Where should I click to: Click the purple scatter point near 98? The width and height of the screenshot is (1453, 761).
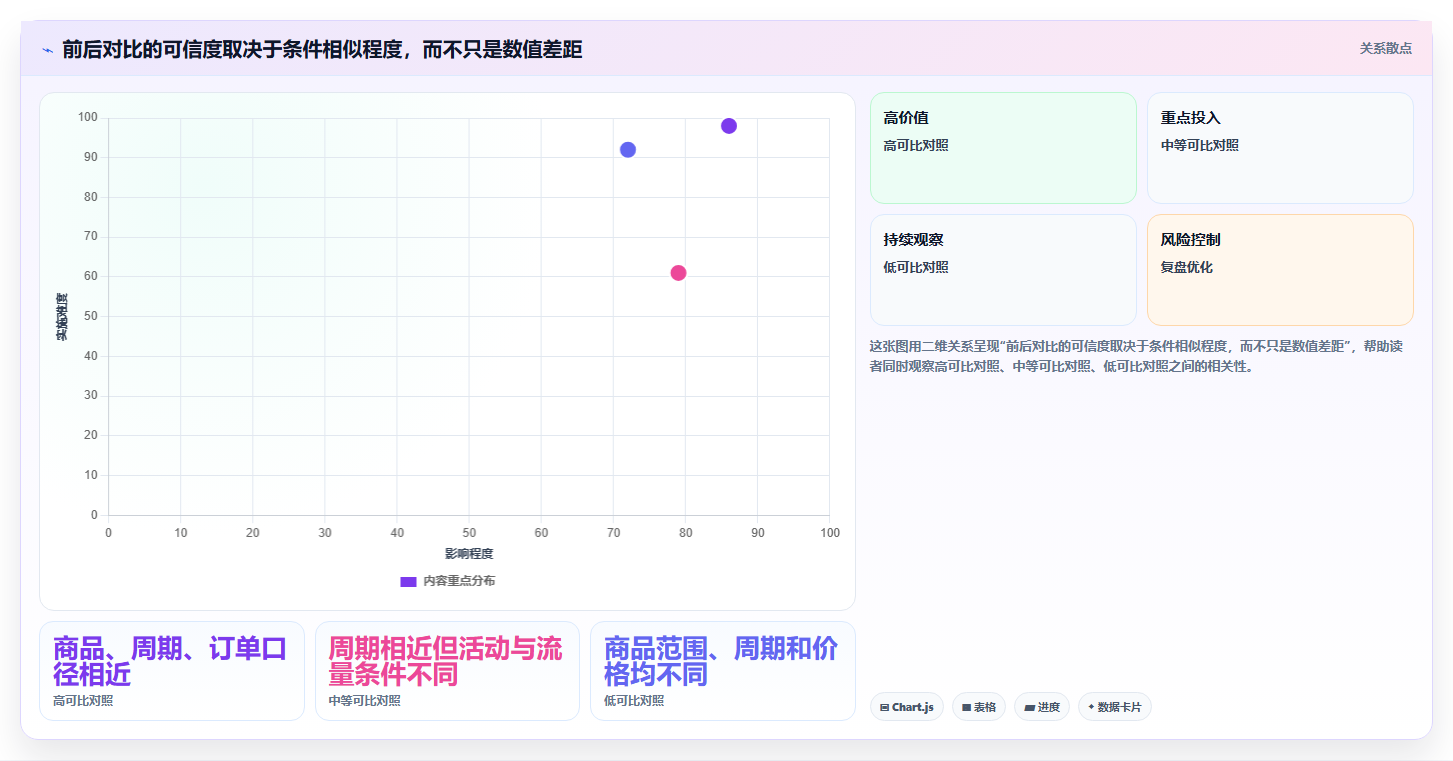point(729,126)
